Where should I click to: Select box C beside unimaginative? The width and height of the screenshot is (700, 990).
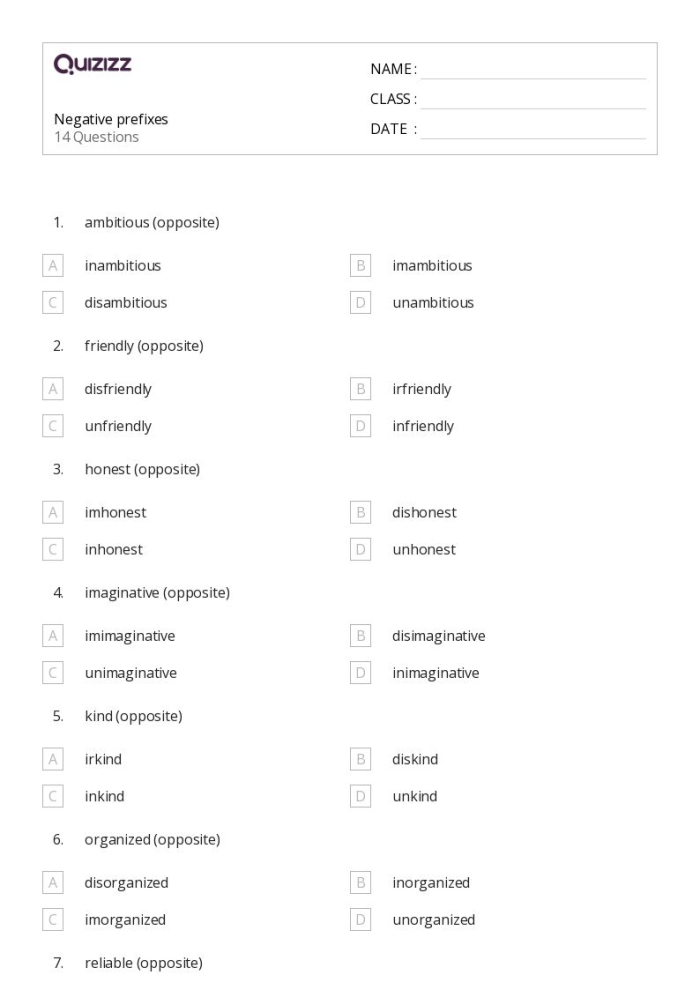coord(52,672)
